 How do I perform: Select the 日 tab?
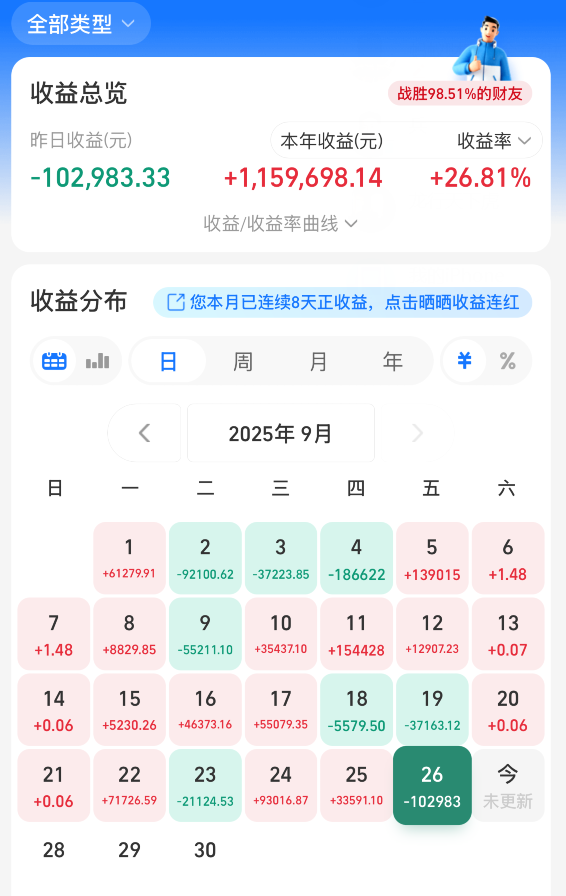(x=168, y=361)
